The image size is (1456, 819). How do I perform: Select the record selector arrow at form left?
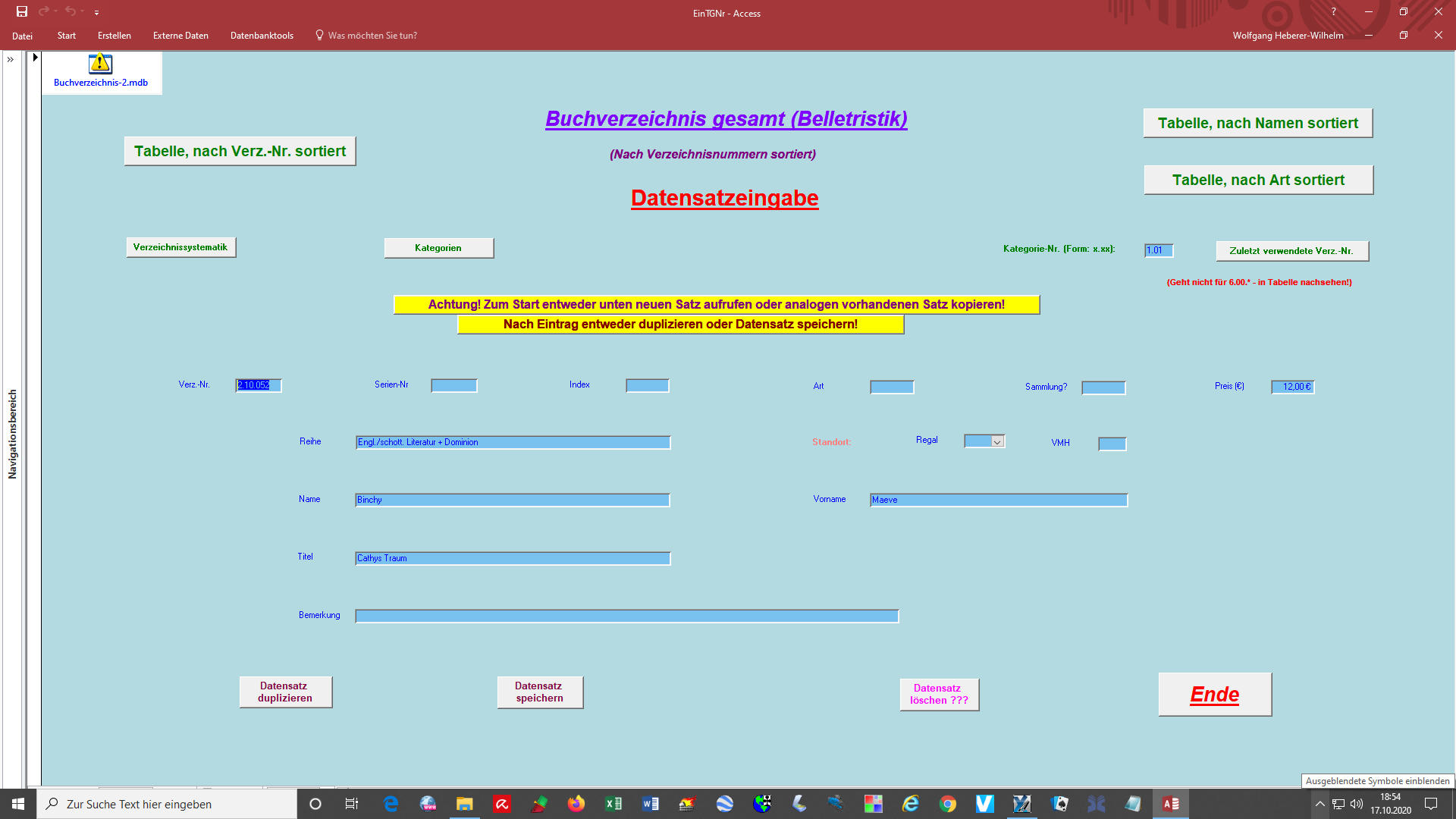click(x=35, y=58)
